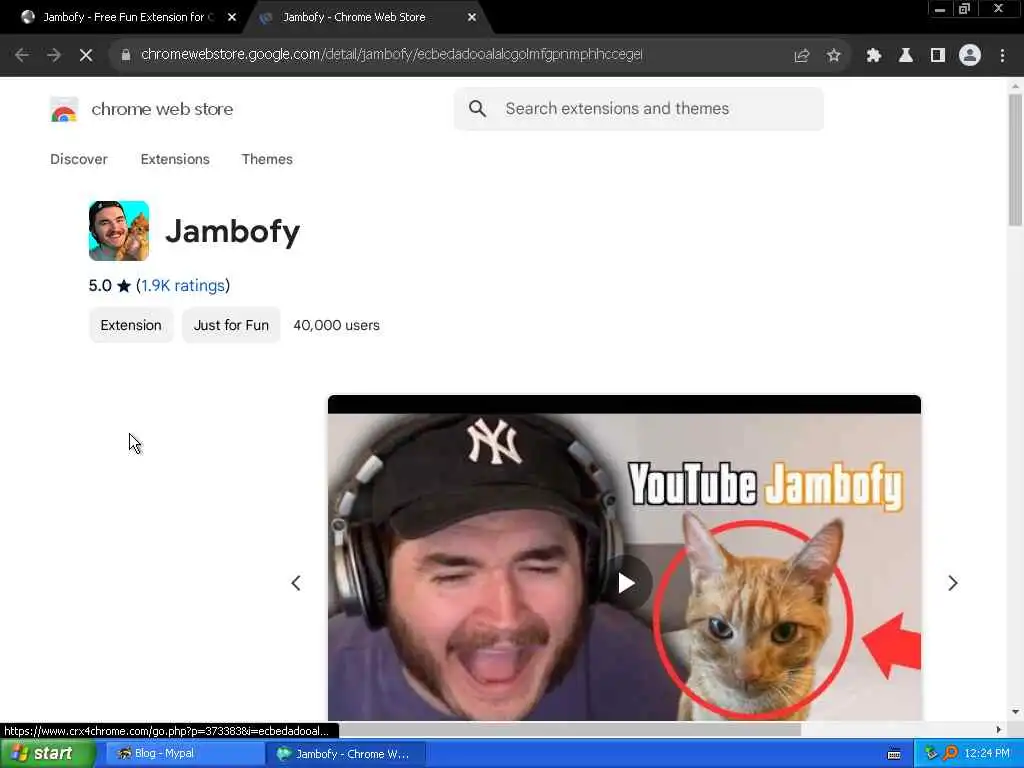This screenshot has height=768, width=1024.
Task: Click the search magnifier icon
Action: pos(477,108)
